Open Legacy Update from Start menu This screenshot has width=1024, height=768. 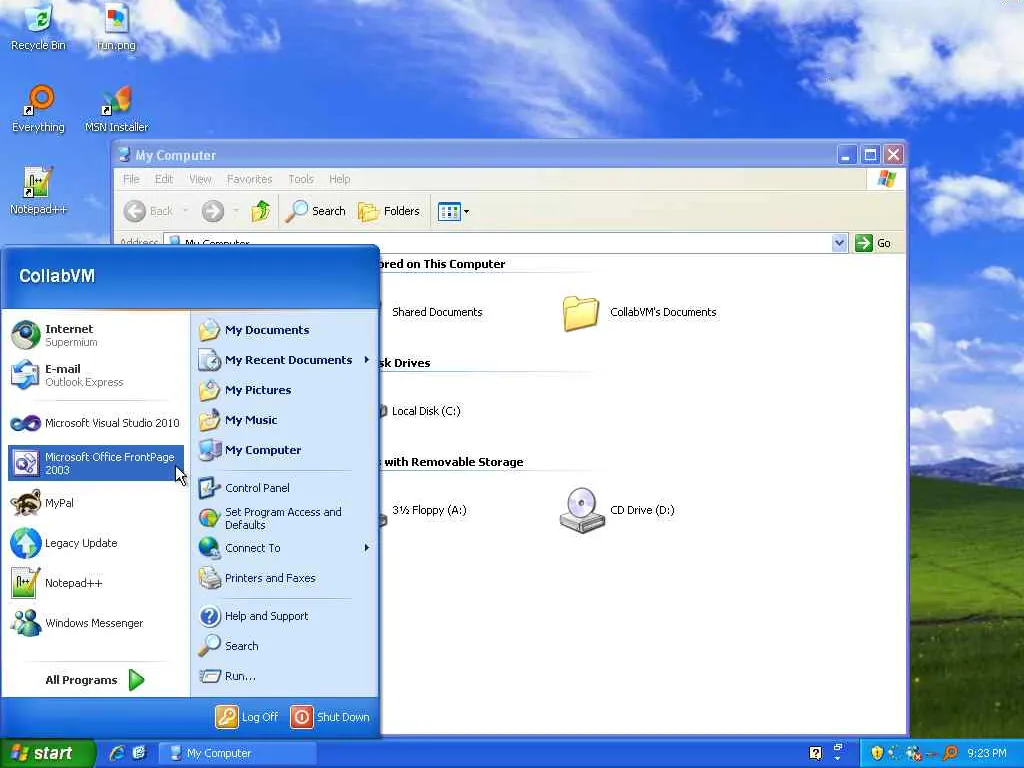tap(95, 543)
